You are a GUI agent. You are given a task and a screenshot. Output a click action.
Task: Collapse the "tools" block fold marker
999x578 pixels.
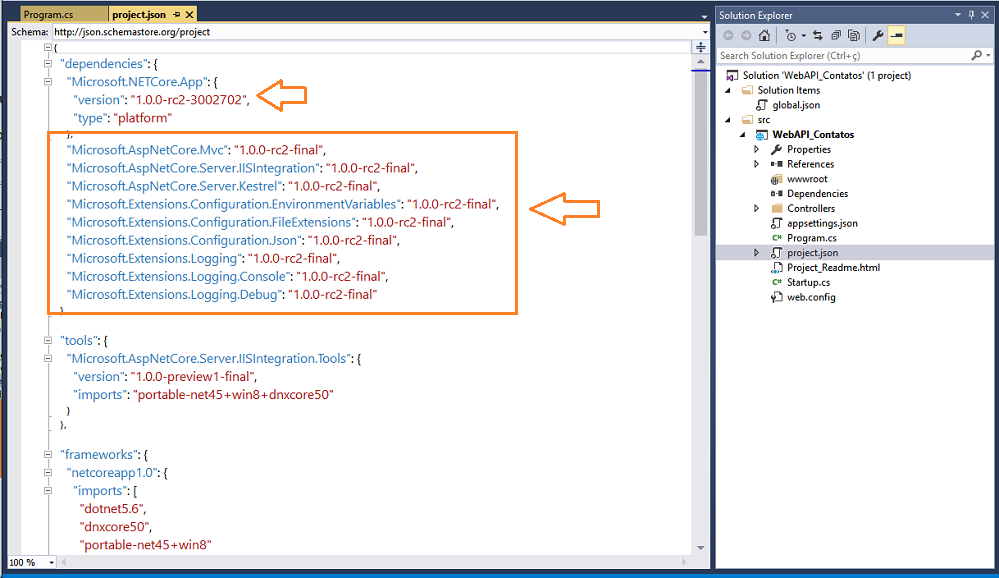click(x=48, y=340)
